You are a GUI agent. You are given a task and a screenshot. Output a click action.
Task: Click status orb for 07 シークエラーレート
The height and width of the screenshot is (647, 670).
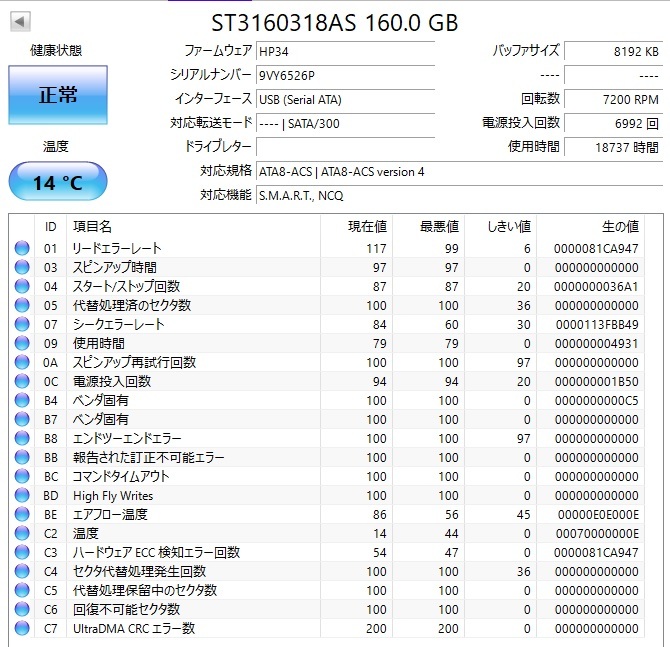pos(22,324)
